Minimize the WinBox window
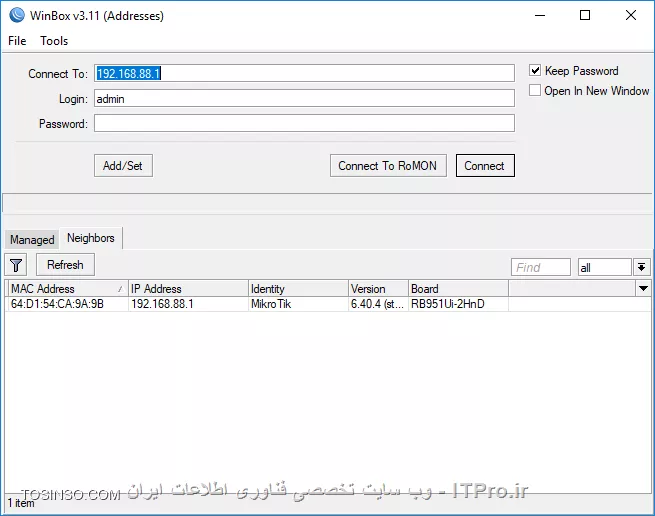The image size is (655, 516). (x=540, y=15)
